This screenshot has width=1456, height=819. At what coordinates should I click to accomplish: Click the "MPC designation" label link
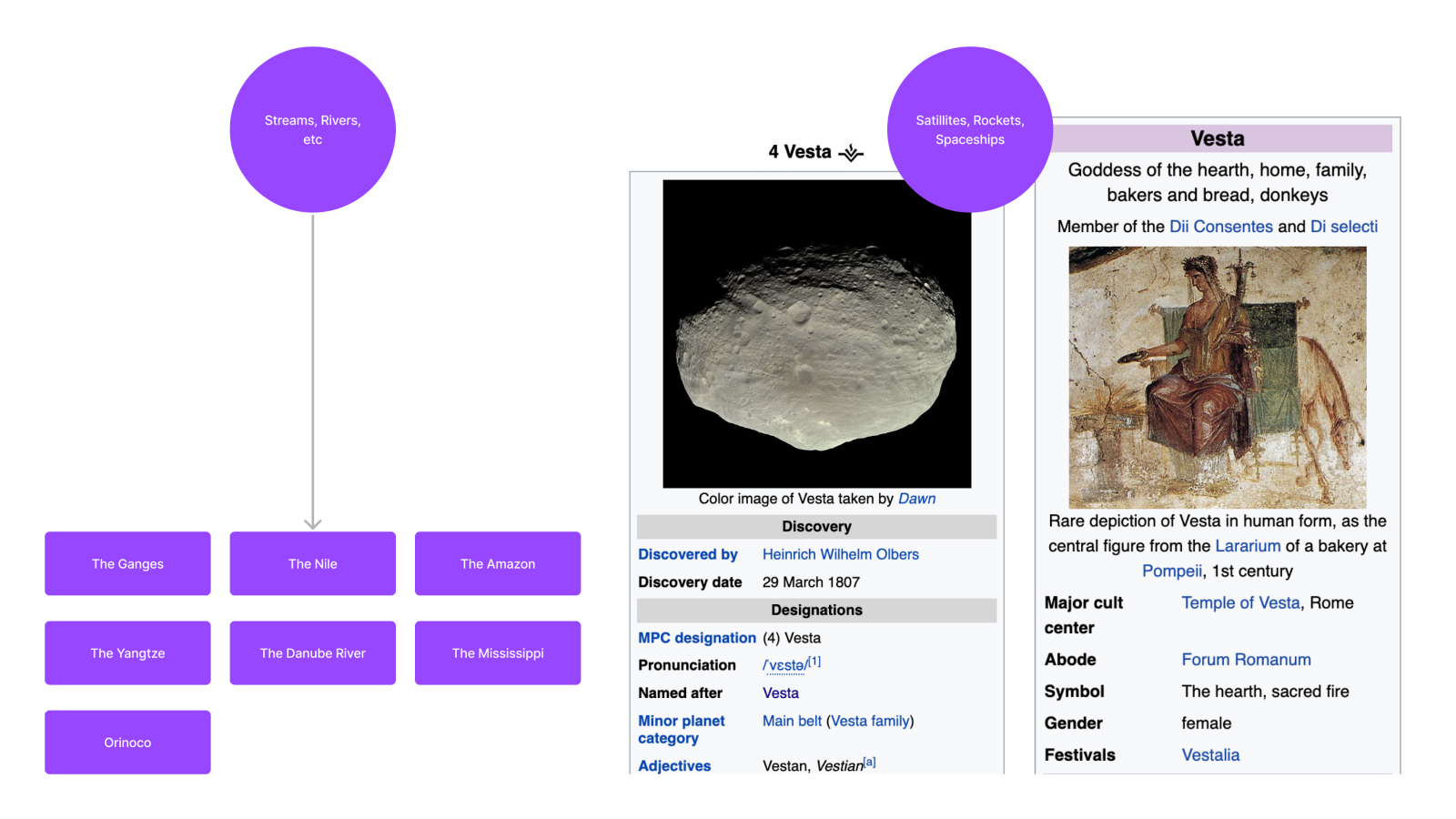click(x=697, y=638)
